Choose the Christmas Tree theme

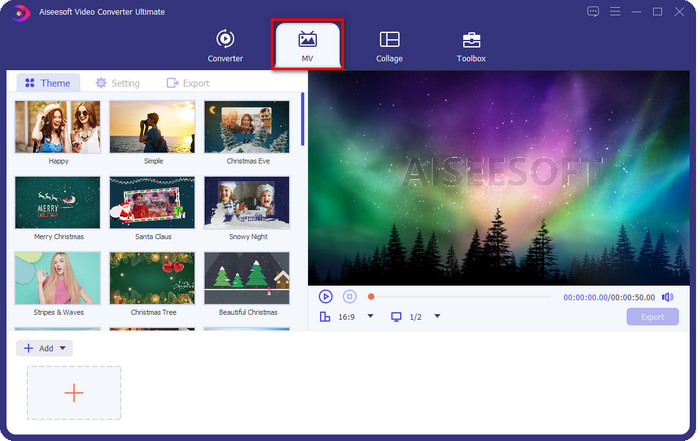152,278
